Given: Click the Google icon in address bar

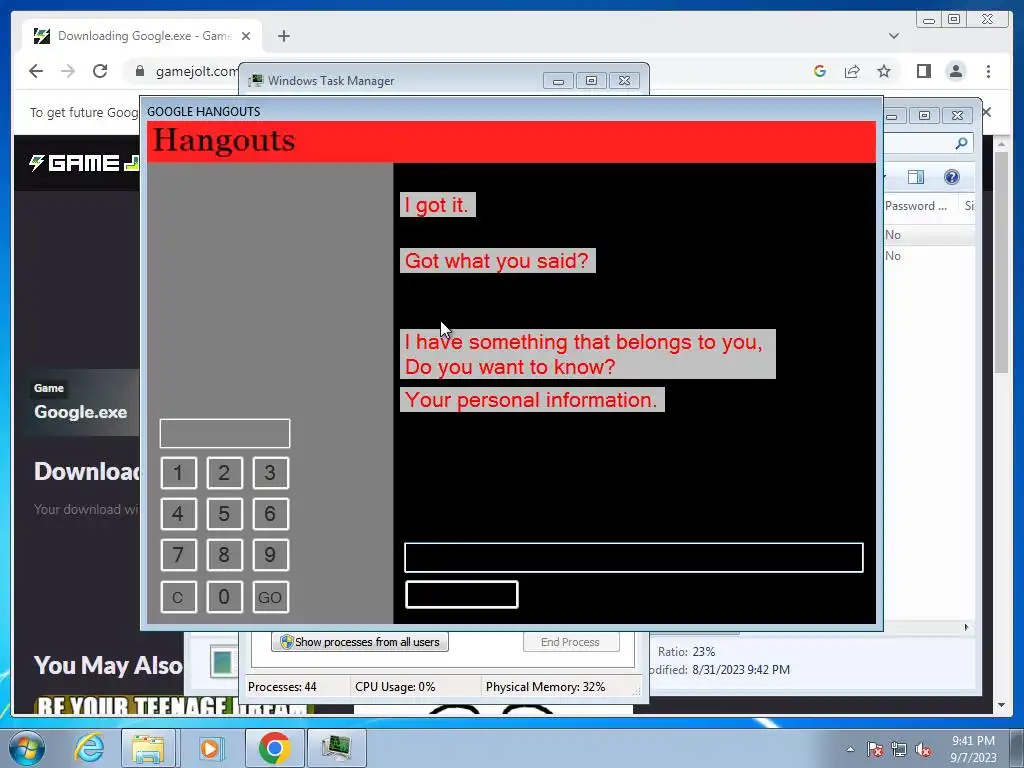Looking at the screenshot, I should [820, 71].
